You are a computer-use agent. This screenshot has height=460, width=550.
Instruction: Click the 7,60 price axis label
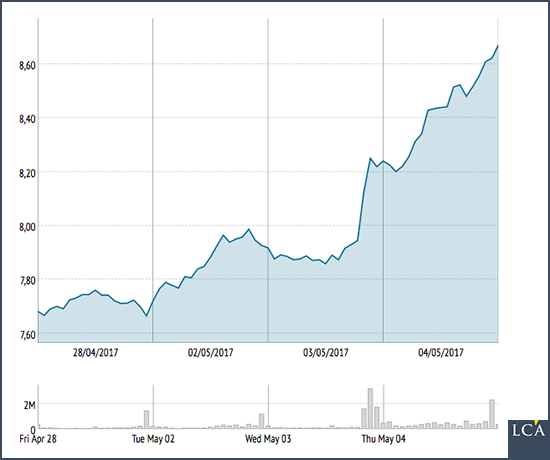click(27, 335)
